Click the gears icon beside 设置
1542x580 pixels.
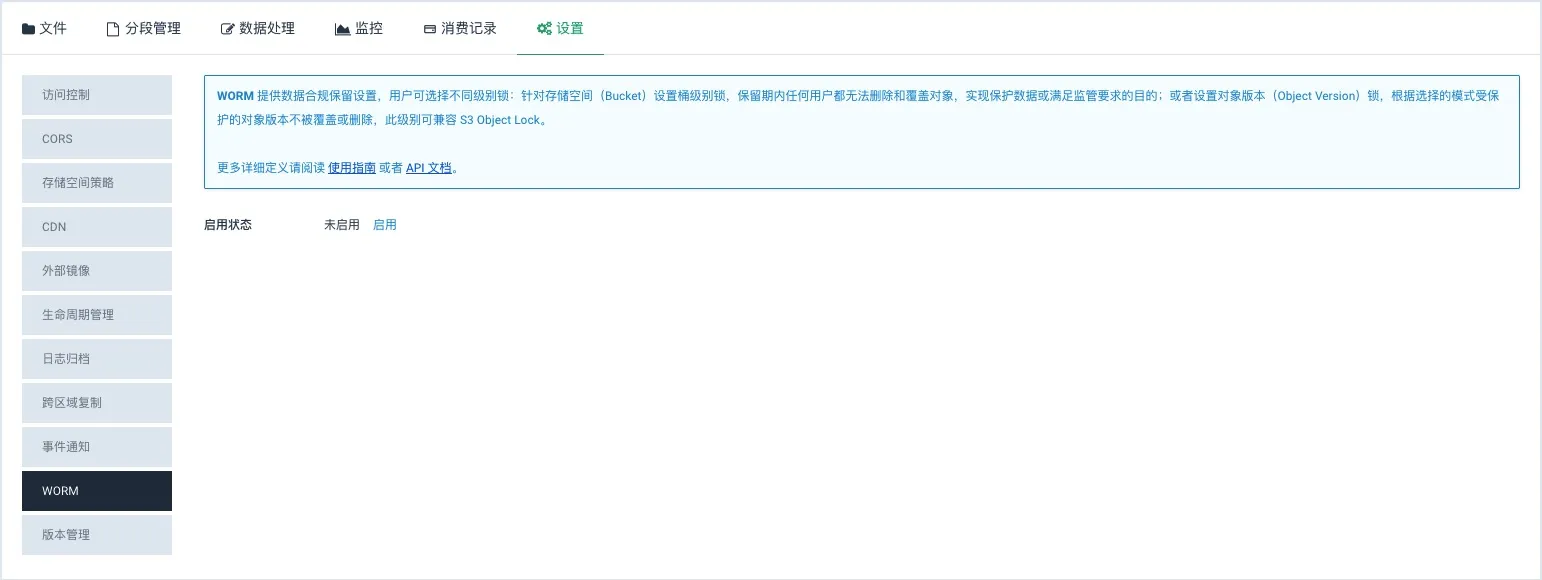click(544, 29)
